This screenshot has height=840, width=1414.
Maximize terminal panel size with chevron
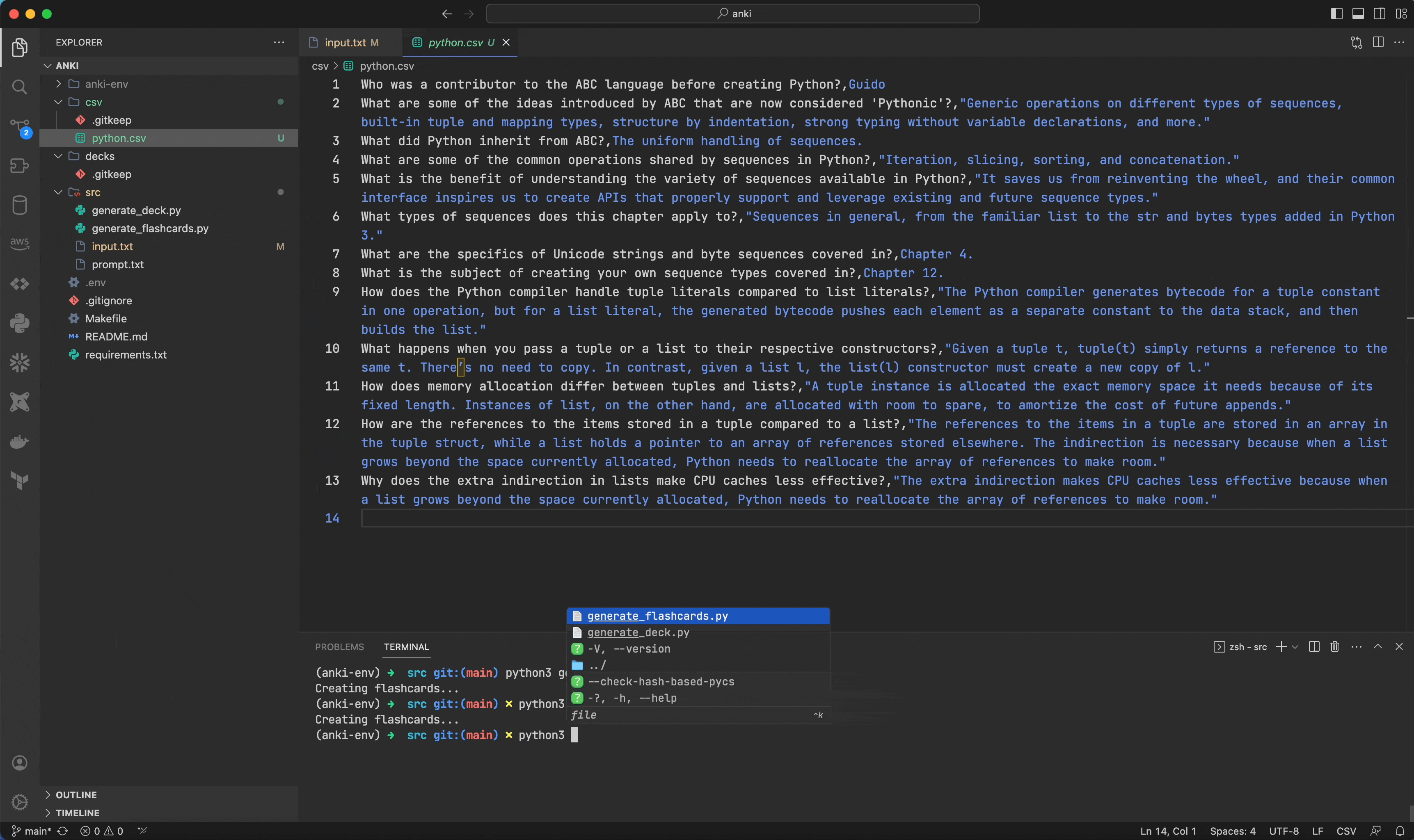(x=1378, y=646)
